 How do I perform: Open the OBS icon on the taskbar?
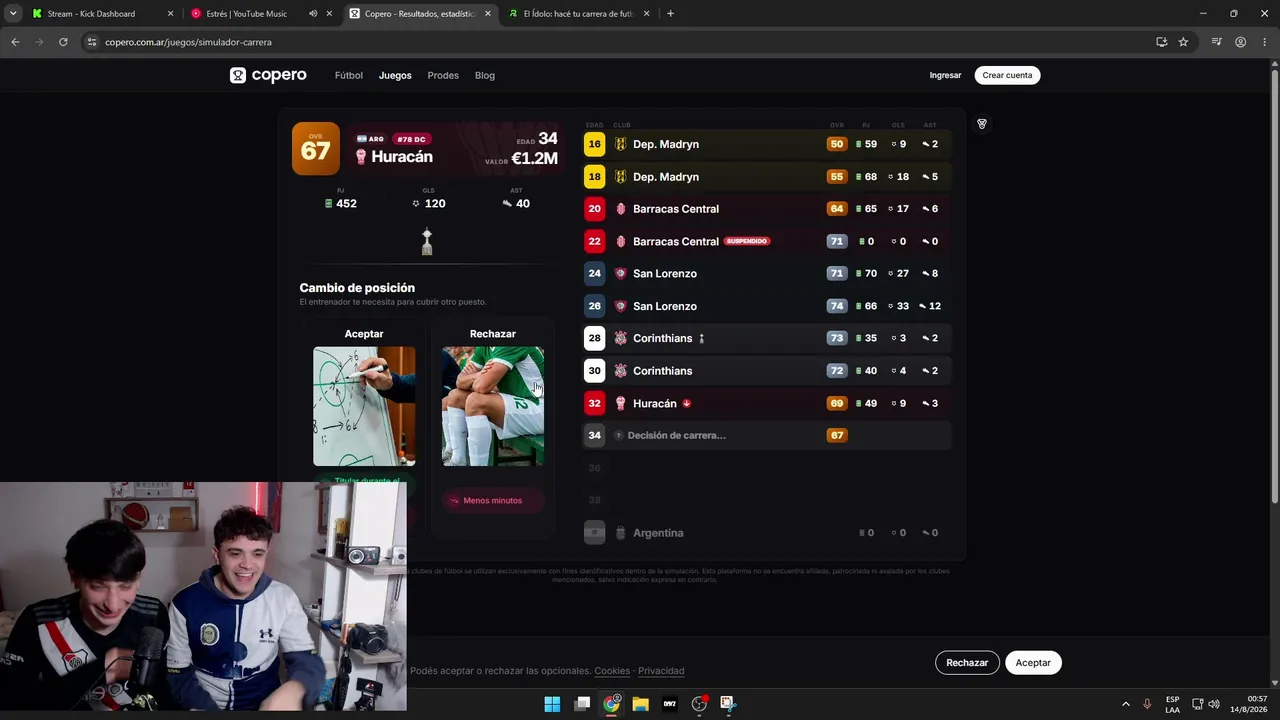click(699, 704)
